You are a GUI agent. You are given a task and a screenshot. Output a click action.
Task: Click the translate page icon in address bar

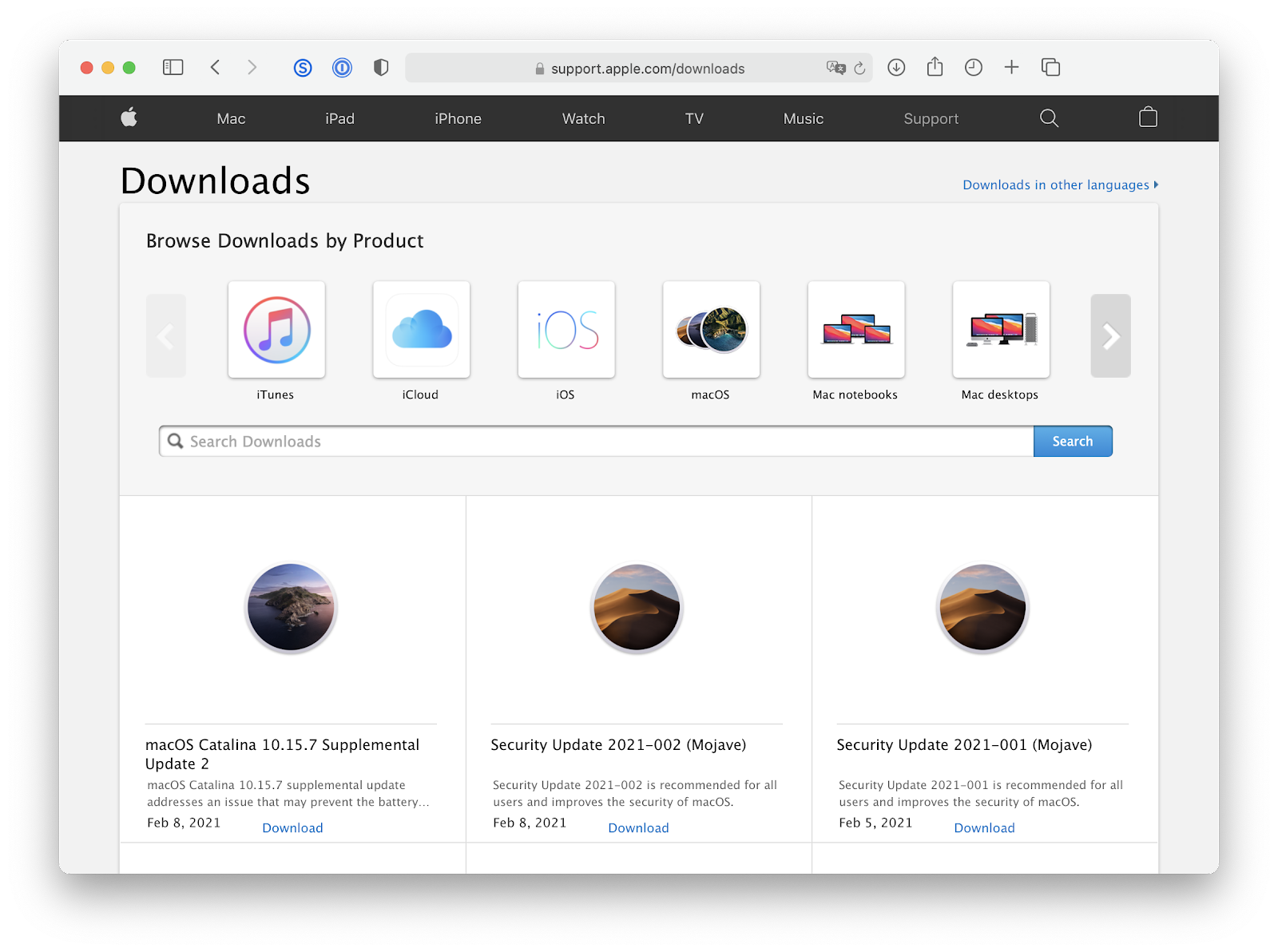(x=835, y=68)
